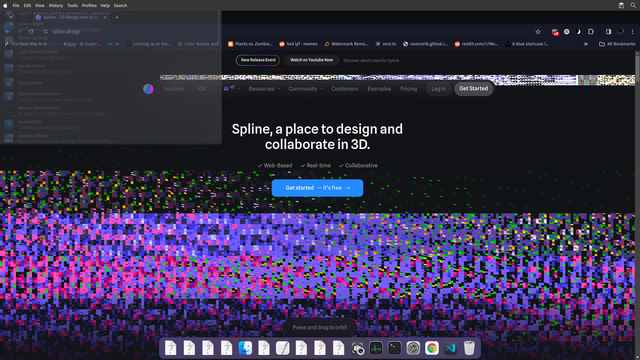Show hidden bookmarks with the double chevron
The width and height of the screenshot is (640, 360).
[586, 44]
